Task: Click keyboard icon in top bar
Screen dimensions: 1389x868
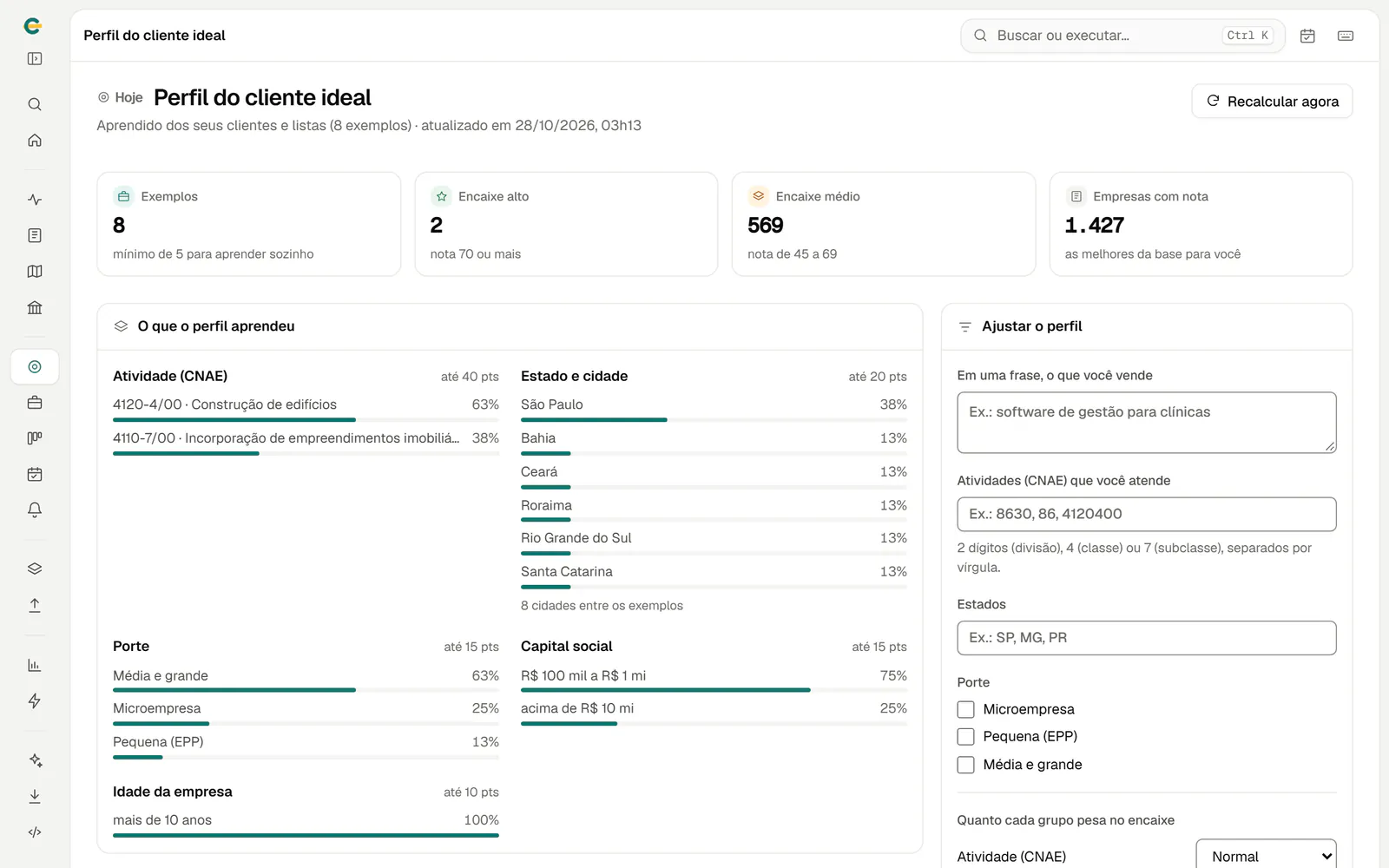Action: tap(1346, 36)
